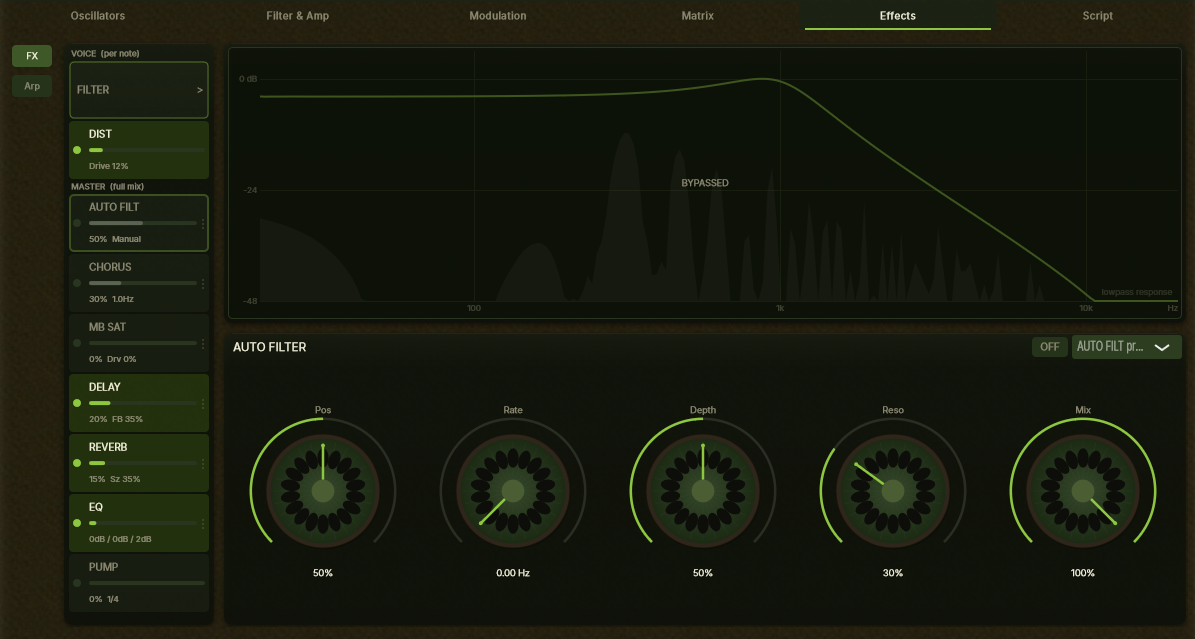Screen dimensions: 1195x639
Task: Click the Depth knob
Action: (x=703, y=491)
